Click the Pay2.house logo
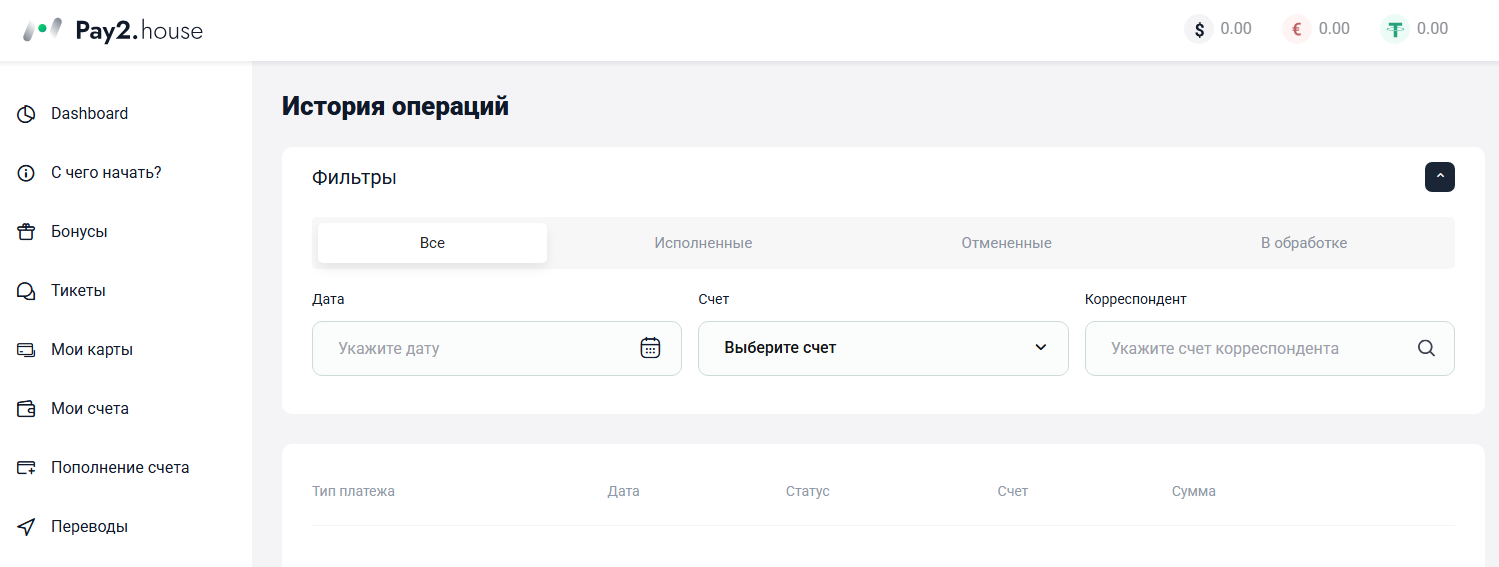Screen dimensions: 1499x567 112,30
